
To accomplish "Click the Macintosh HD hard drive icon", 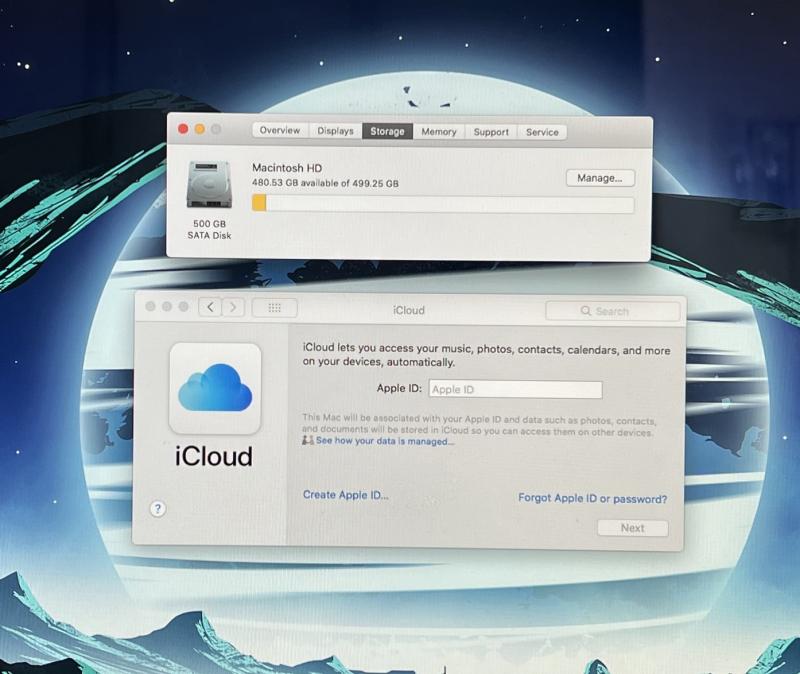I will 209,185.
